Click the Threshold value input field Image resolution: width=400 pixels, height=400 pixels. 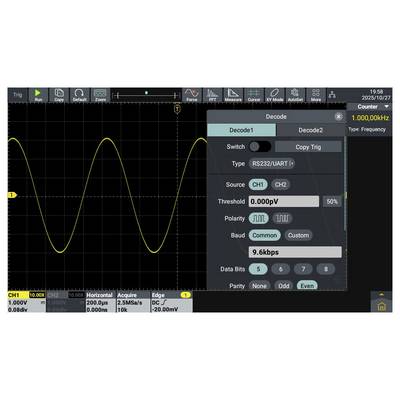tap(284, 202)
